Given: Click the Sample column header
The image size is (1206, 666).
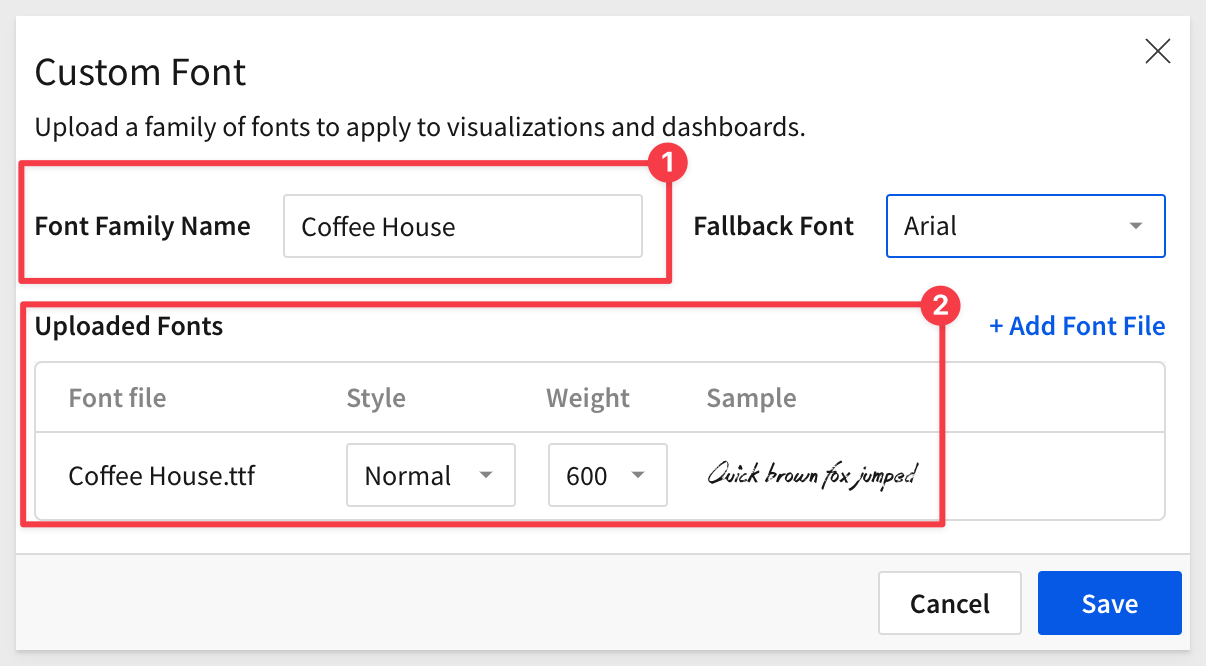Looking at the screenshot, I should point(751,398).
